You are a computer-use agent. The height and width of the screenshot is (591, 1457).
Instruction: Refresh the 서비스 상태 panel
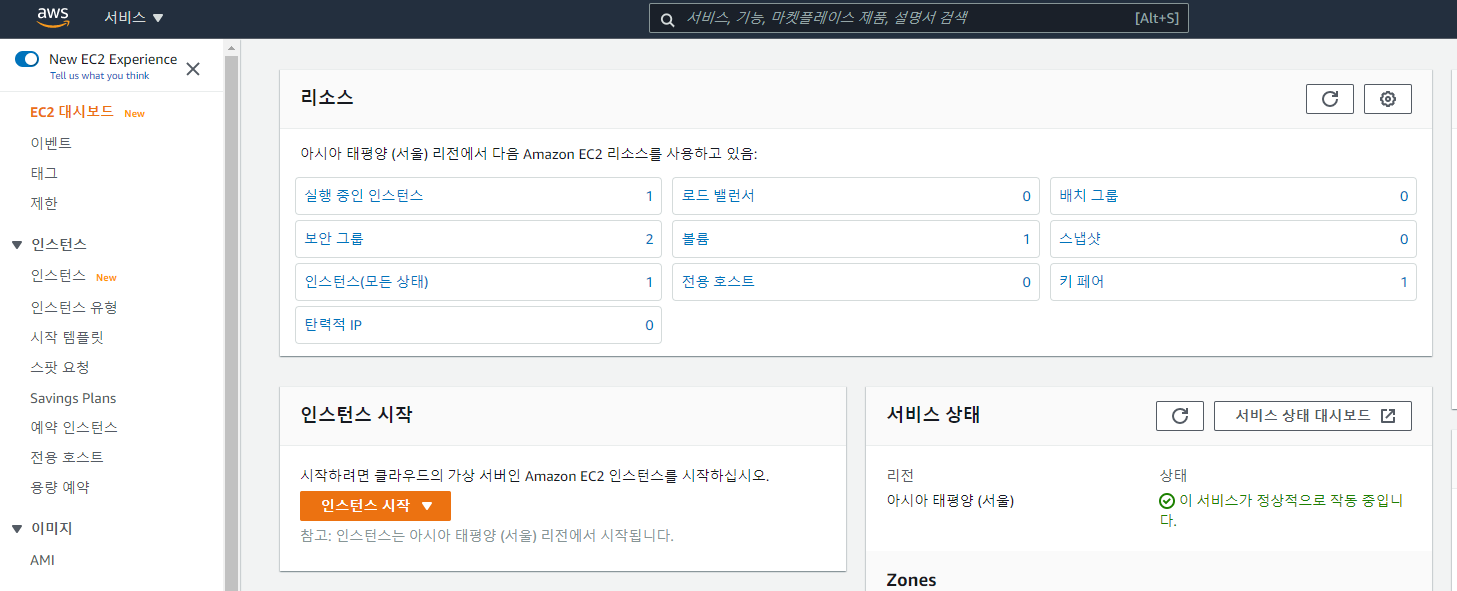[x=1180, y=416]
